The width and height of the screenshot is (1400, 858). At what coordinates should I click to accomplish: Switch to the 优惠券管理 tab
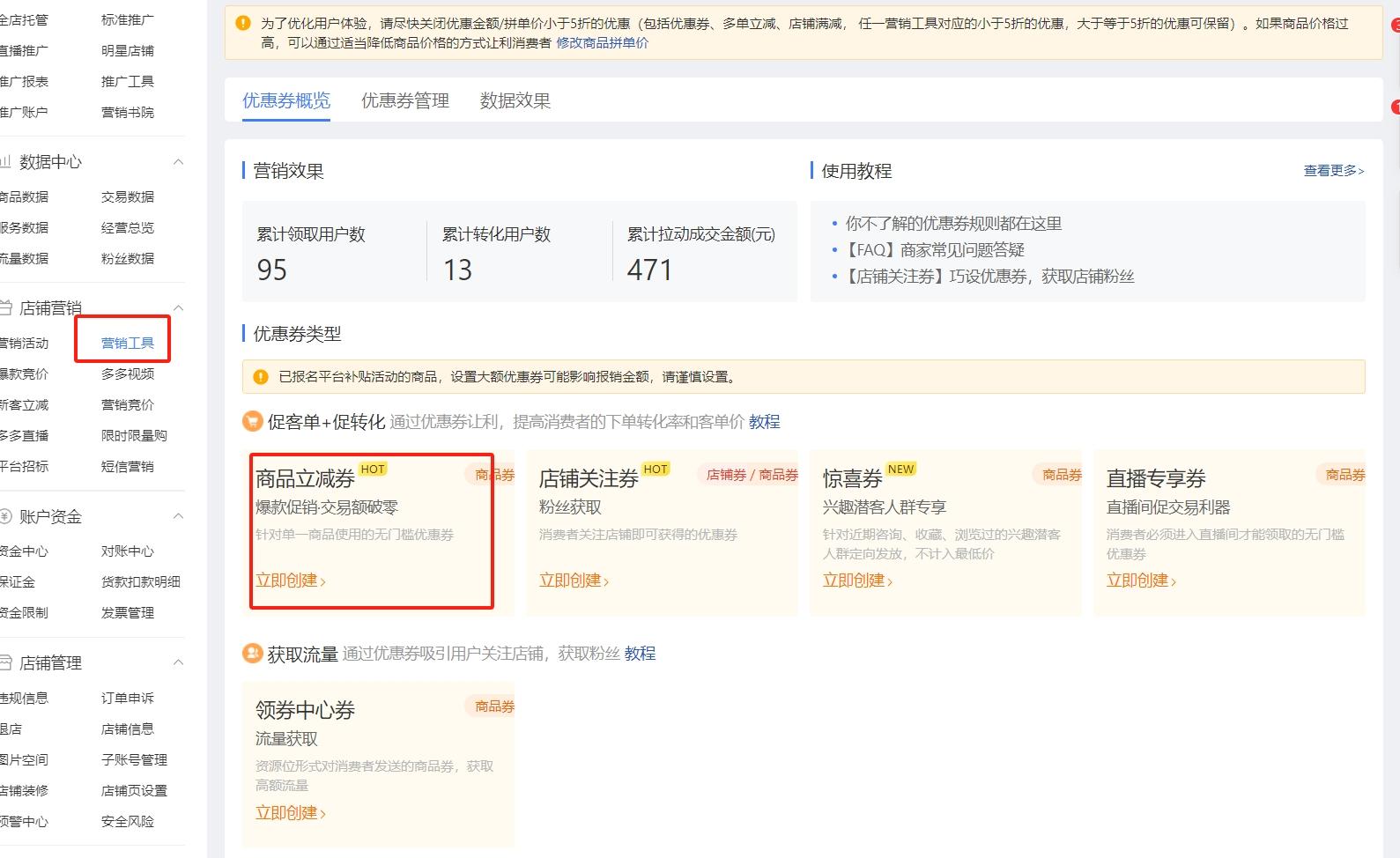(x=405, y=100)
